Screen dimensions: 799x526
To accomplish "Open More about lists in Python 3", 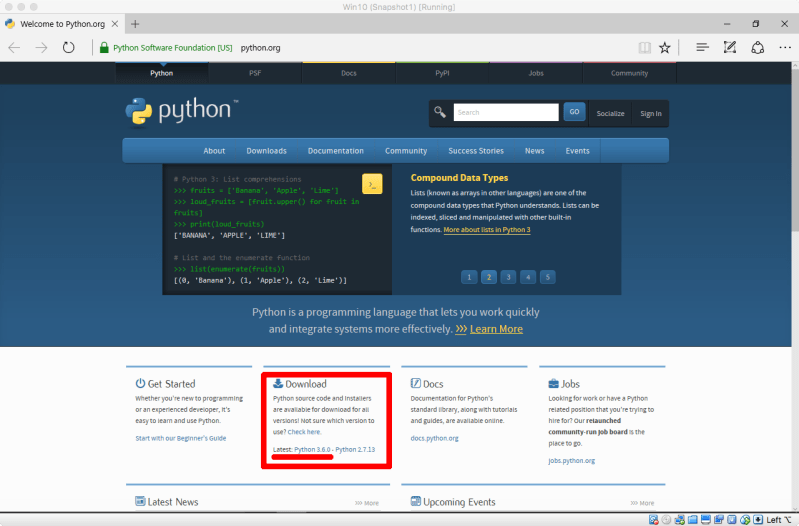I will [487, 230].
